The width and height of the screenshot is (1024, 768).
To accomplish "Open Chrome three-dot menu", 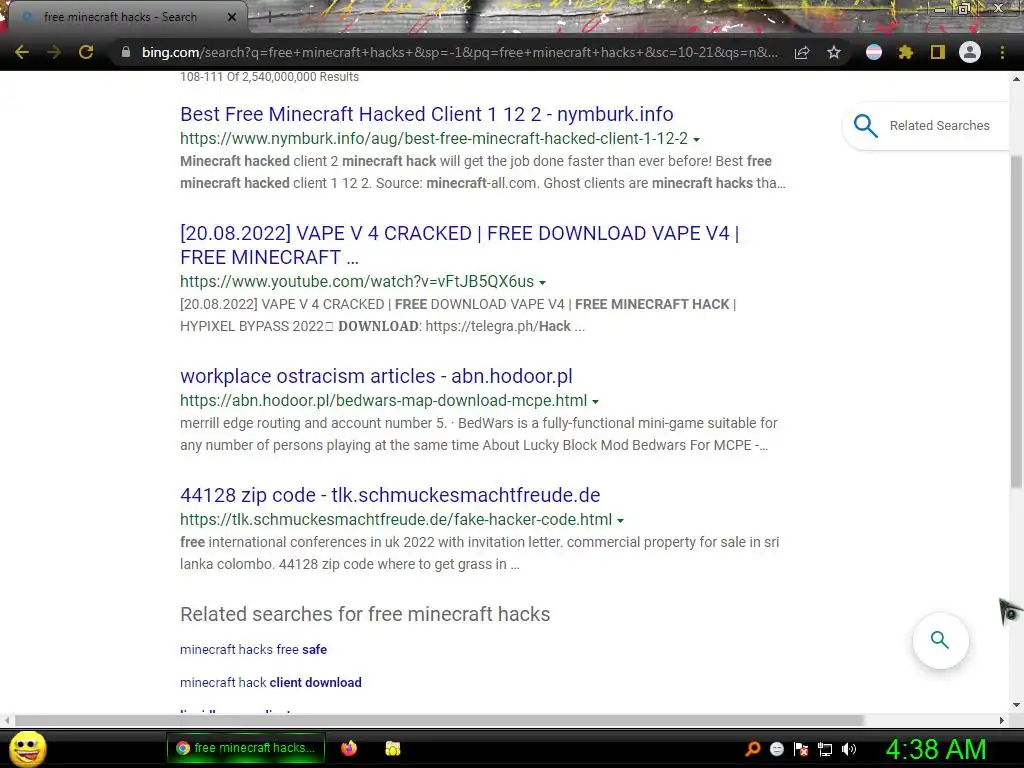I will (x=1002, y=52).
